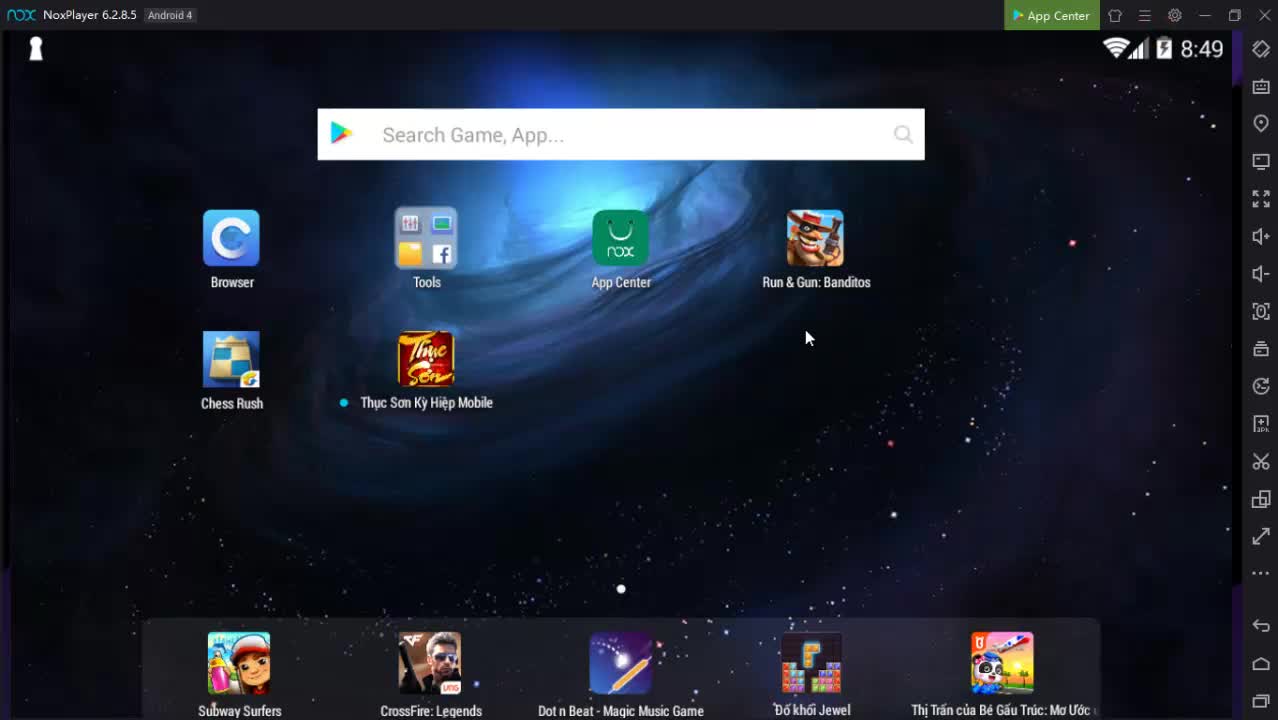Screen dimensions: 1278x720
Task: Launch Thục Sơn Kỳ Hiệp Mobile
Action: pyautogui.click(x=426, y=359)
